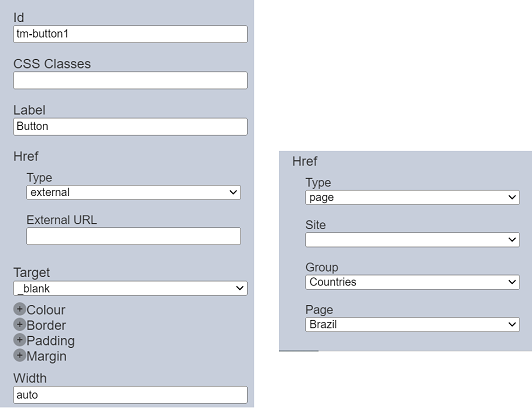Click the Href heading in right panel
Image resolution: width=532 pixels, height=408 pixels.
[x=305, y=161]
